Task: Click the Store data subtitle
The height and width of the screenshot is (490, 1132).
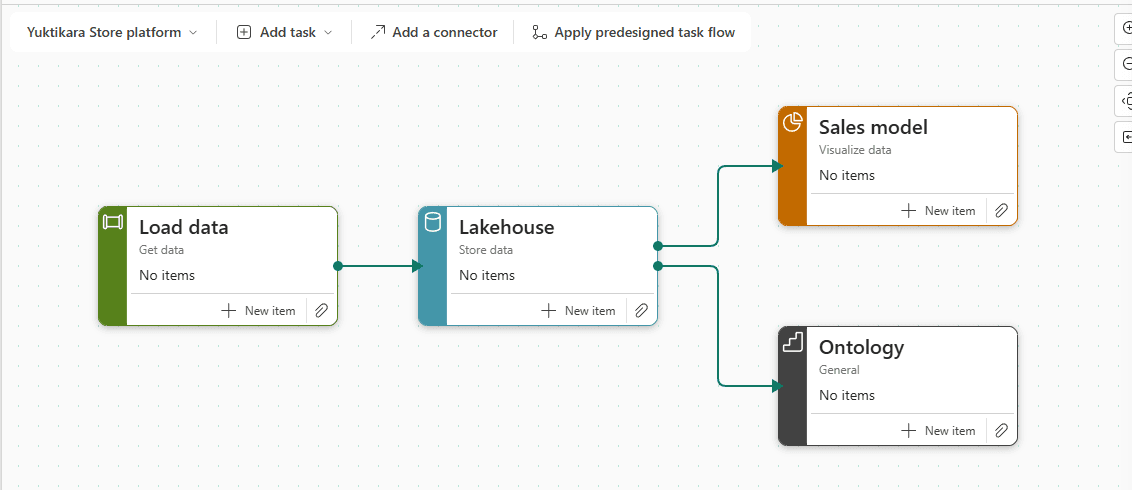Action: click(x=486, y=250)
